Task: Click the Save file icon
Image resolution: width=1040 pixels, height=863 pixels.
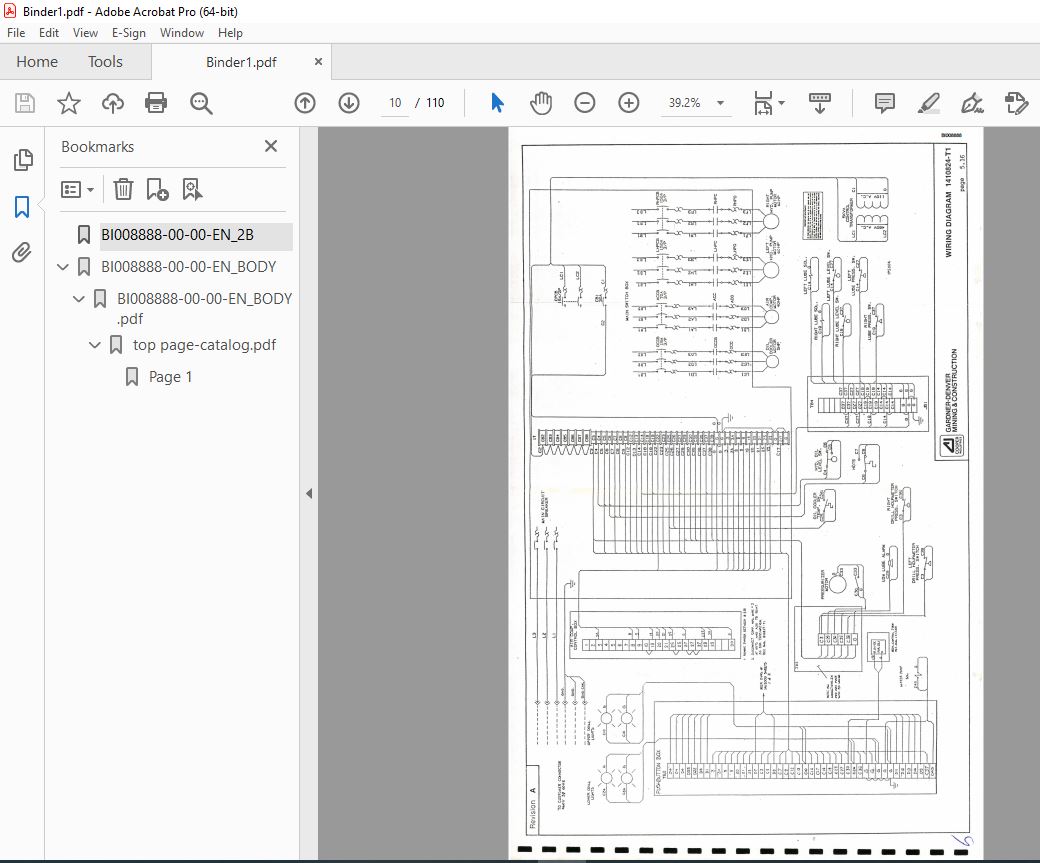Action: 25,103
